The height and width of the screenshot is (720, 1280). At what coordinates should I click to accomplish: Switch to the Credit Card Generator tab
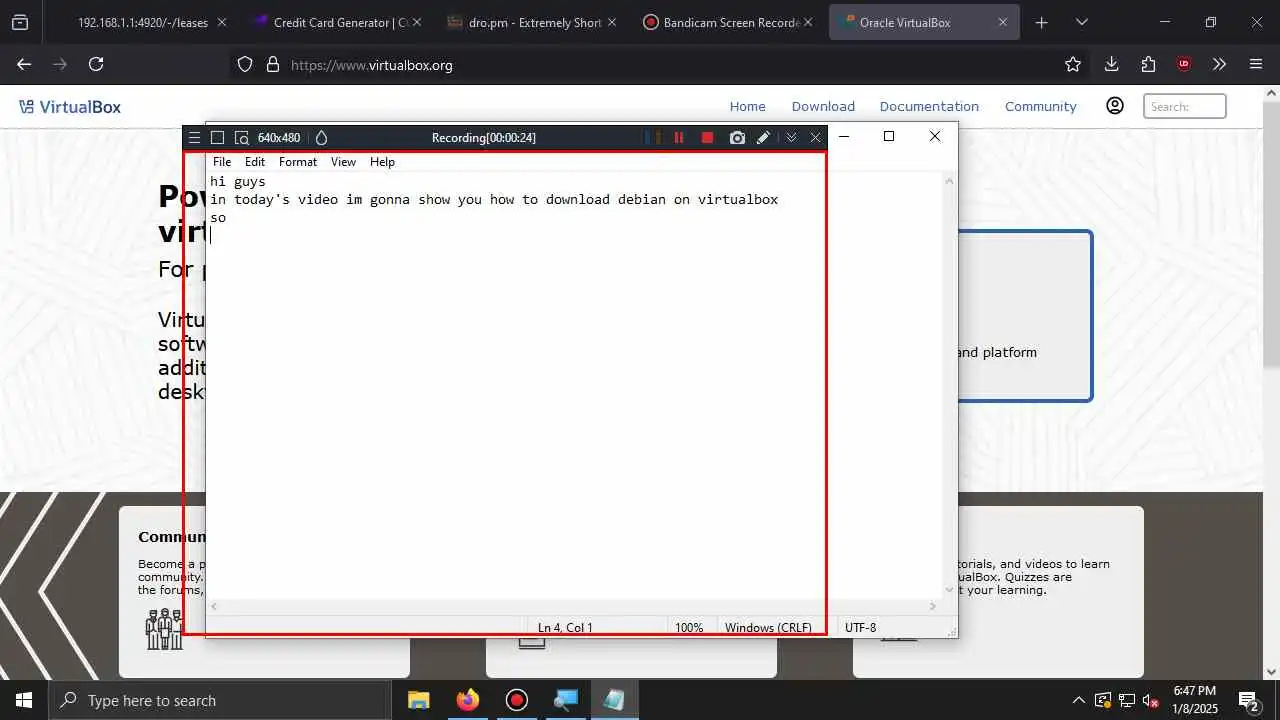tap(336, 22)
